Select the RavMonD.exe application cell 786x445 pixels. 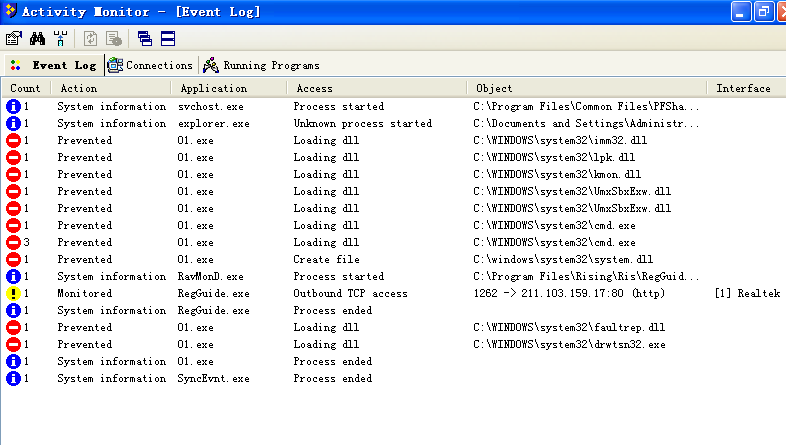click(211, 276)
